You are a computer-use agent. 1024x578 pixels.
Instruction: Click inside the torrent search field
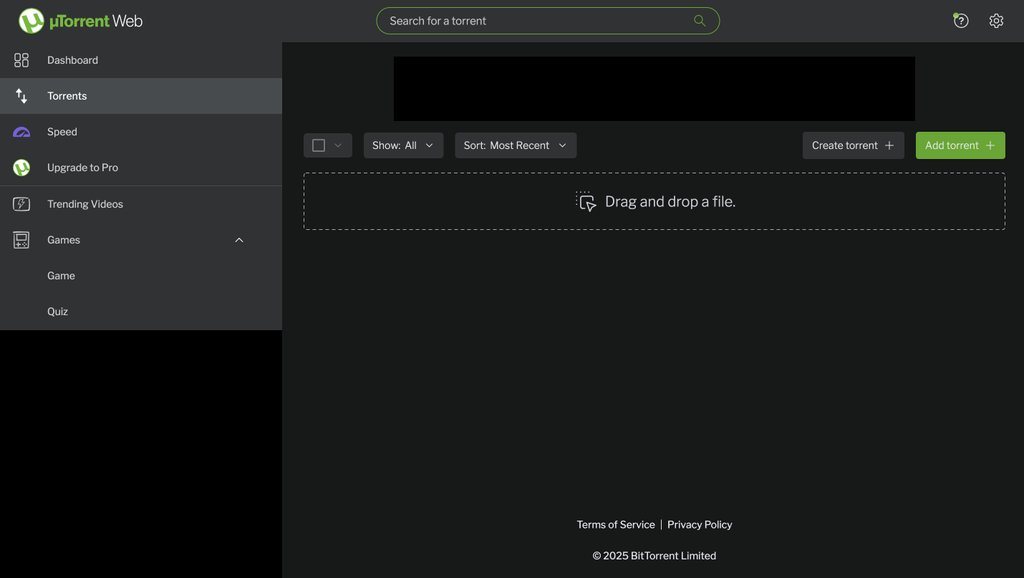(x=547, y=20)
